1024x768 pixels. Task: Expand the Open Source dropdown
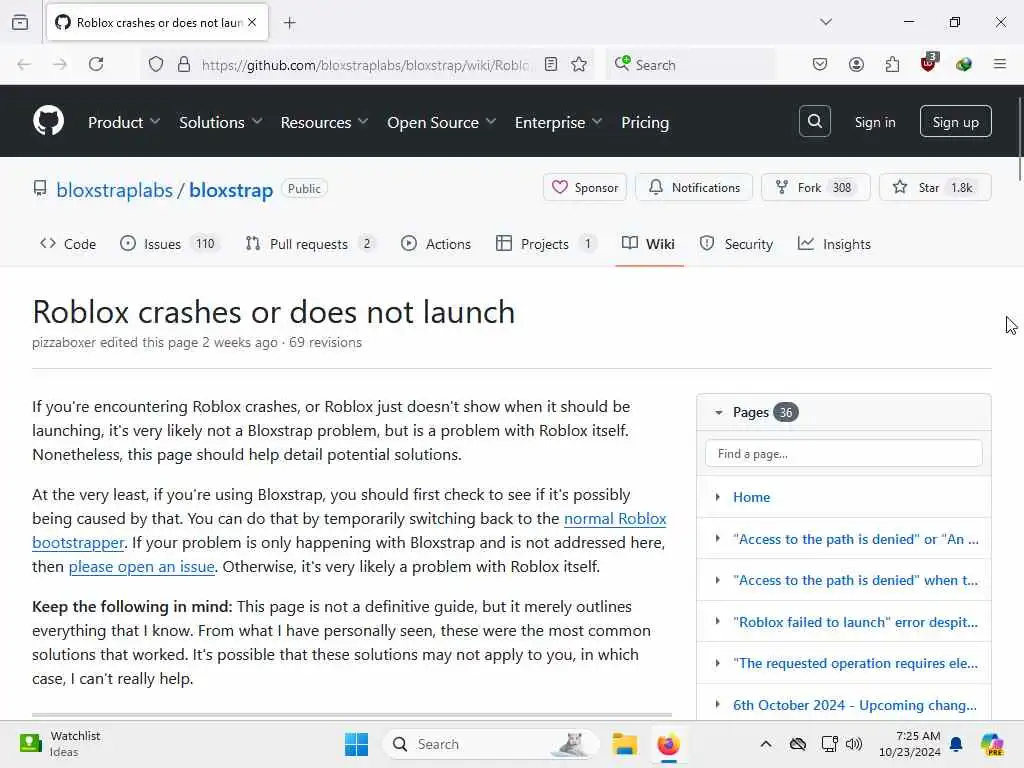(x=441, y=122)
